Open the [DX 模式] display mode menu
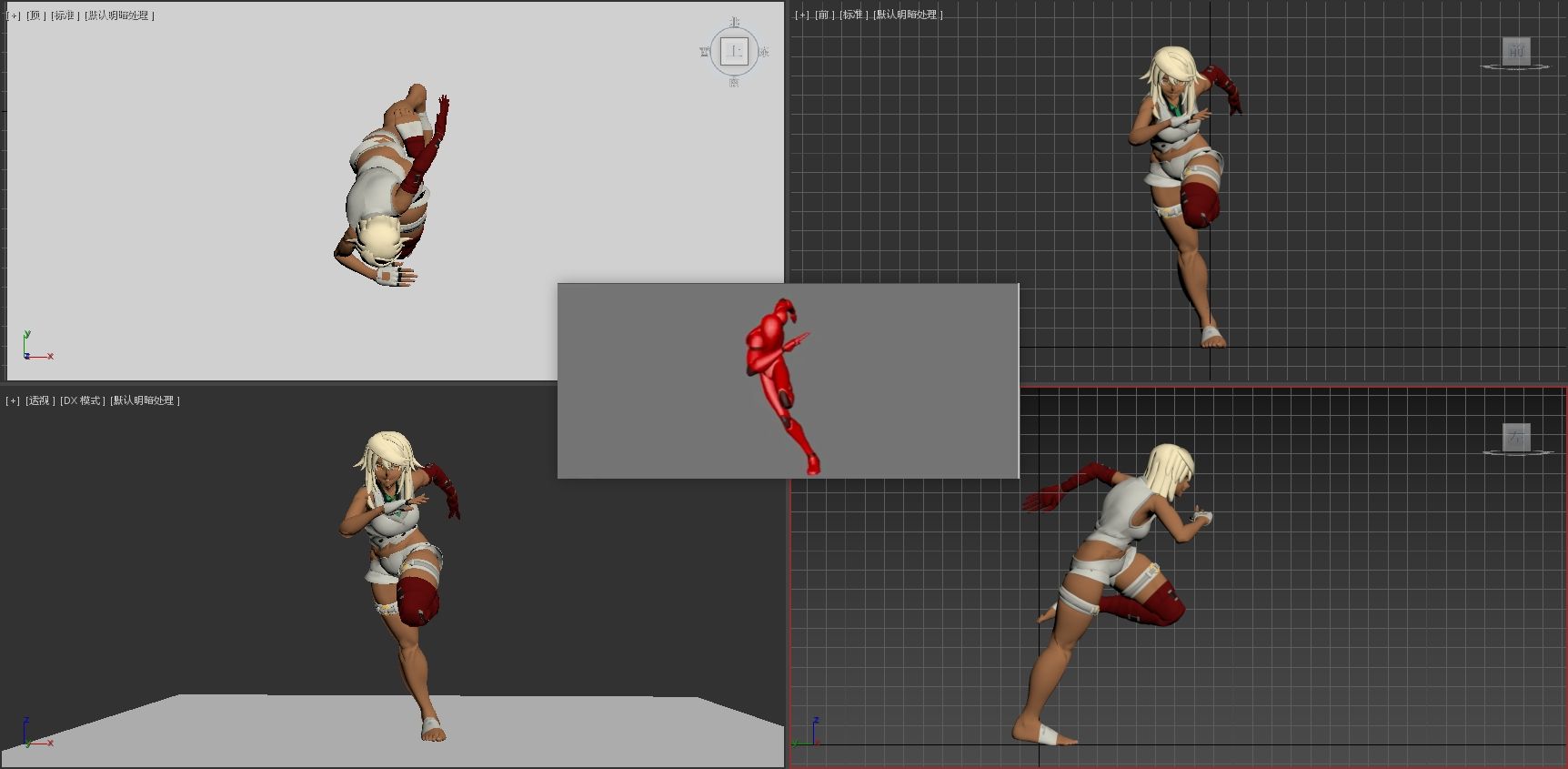The height and width of the screenshot is (769, 1568). point(83,400)
